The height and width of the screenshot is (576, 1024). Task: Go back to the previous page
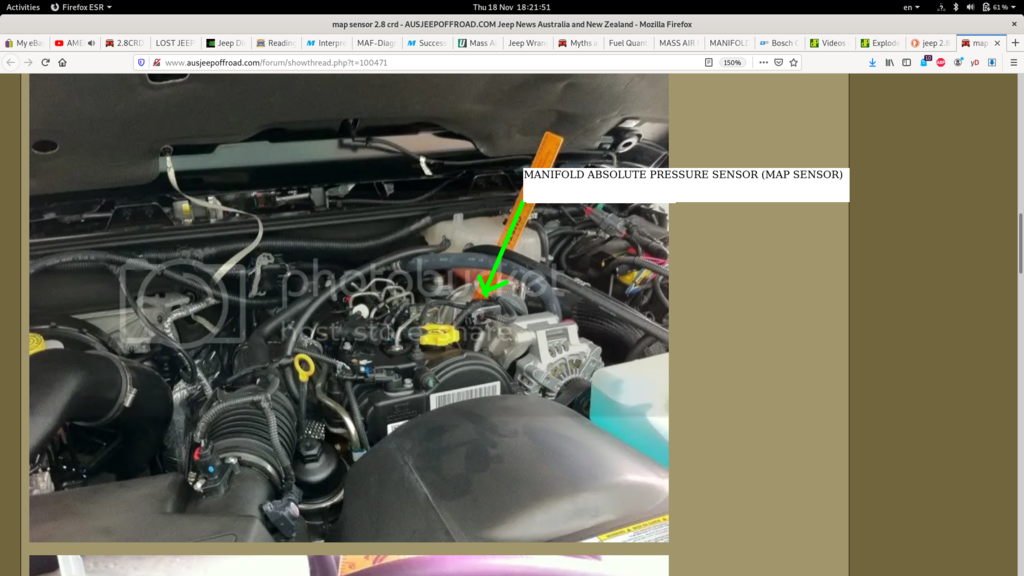(x=11, y=63)
